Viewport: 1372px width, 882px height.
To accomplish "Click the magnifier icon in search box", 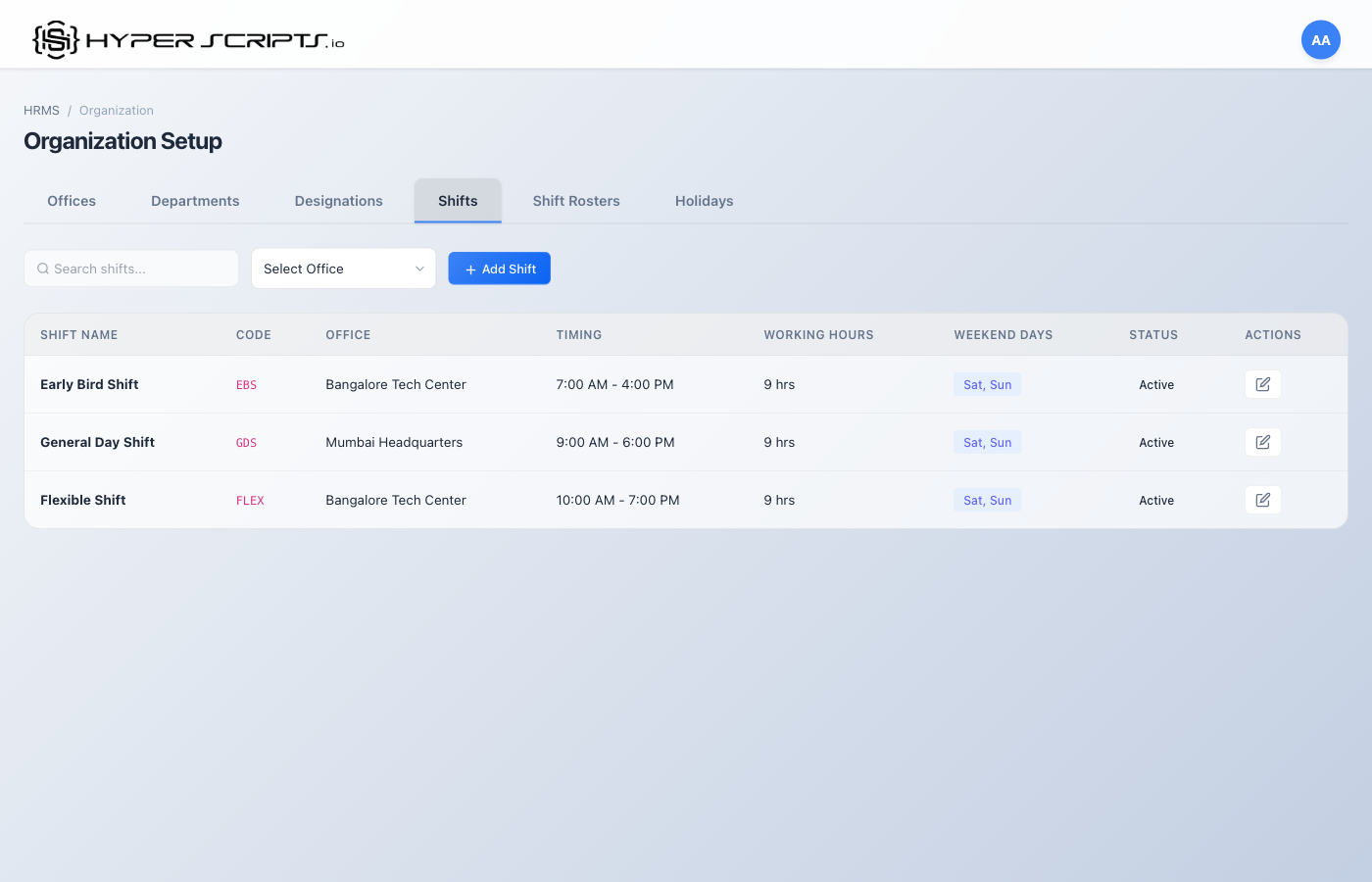I will tap(43, 269).
